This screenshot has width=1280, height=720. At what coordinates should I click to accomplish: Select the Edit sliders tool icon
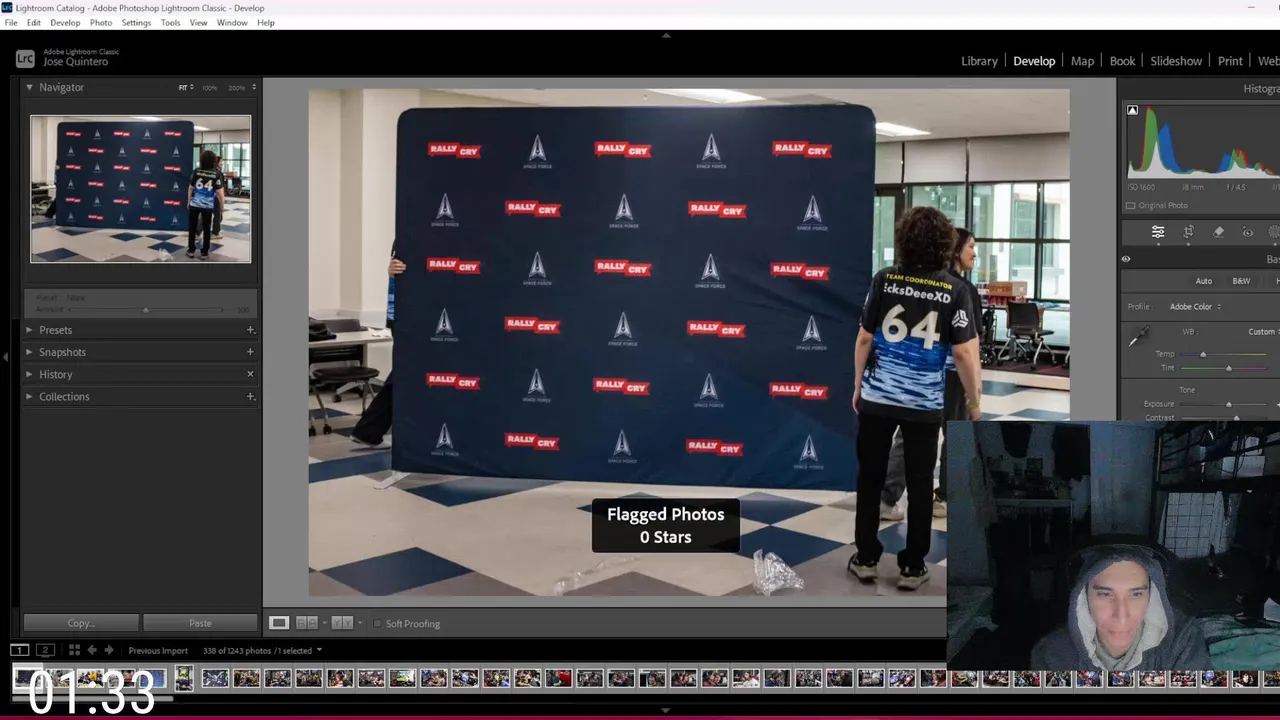tap(1158, 232)
